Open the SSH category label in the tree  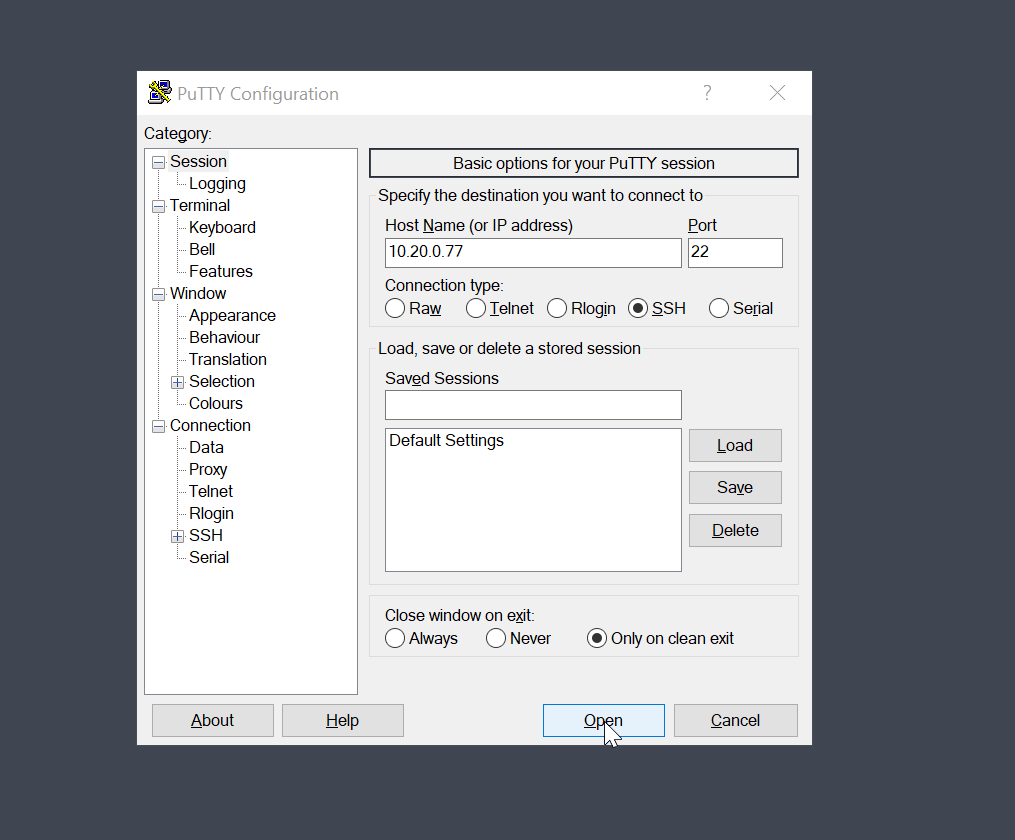pyautogui.click(x=205, y=535)
